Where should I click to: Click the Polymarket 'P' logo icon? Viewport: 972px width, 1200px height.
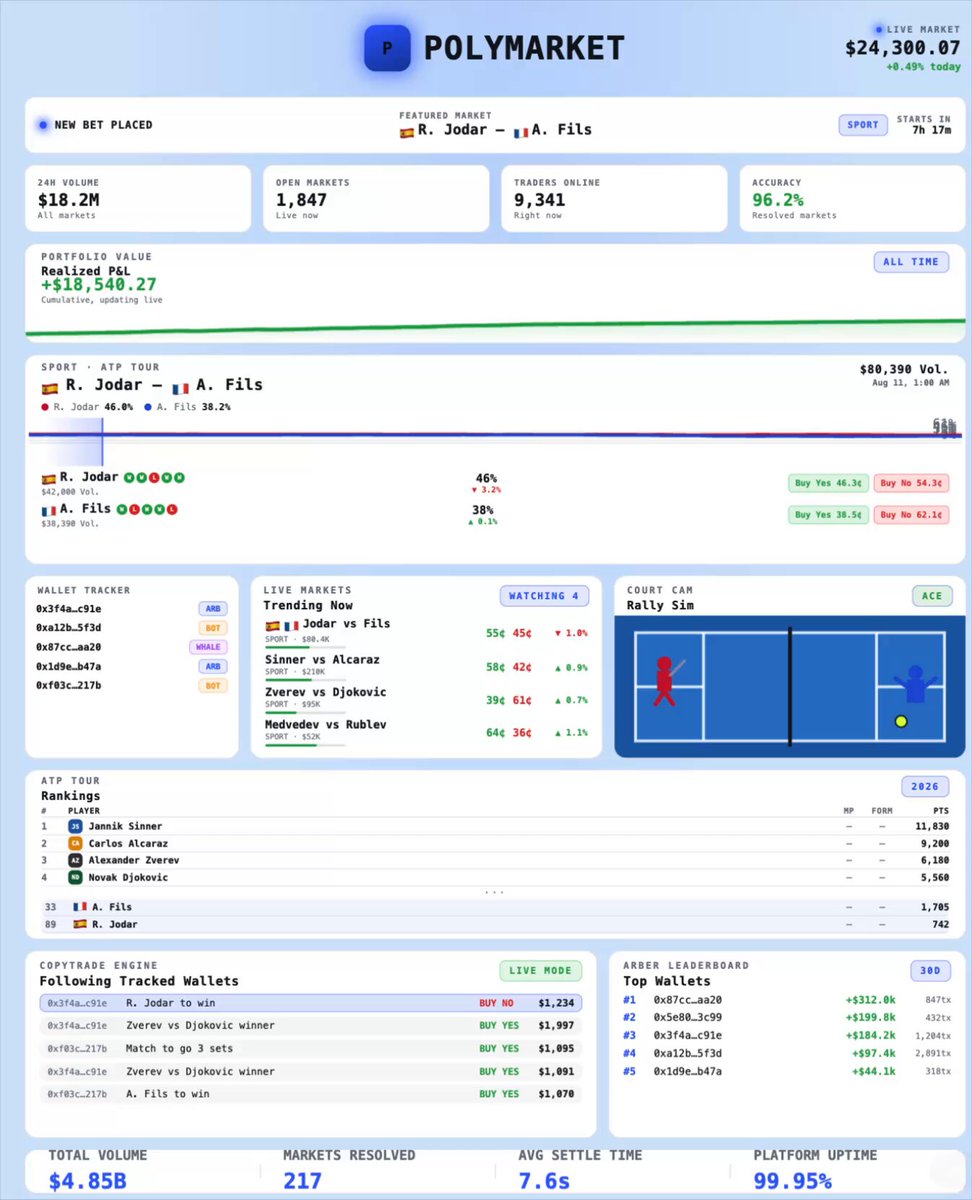[387, 48]
